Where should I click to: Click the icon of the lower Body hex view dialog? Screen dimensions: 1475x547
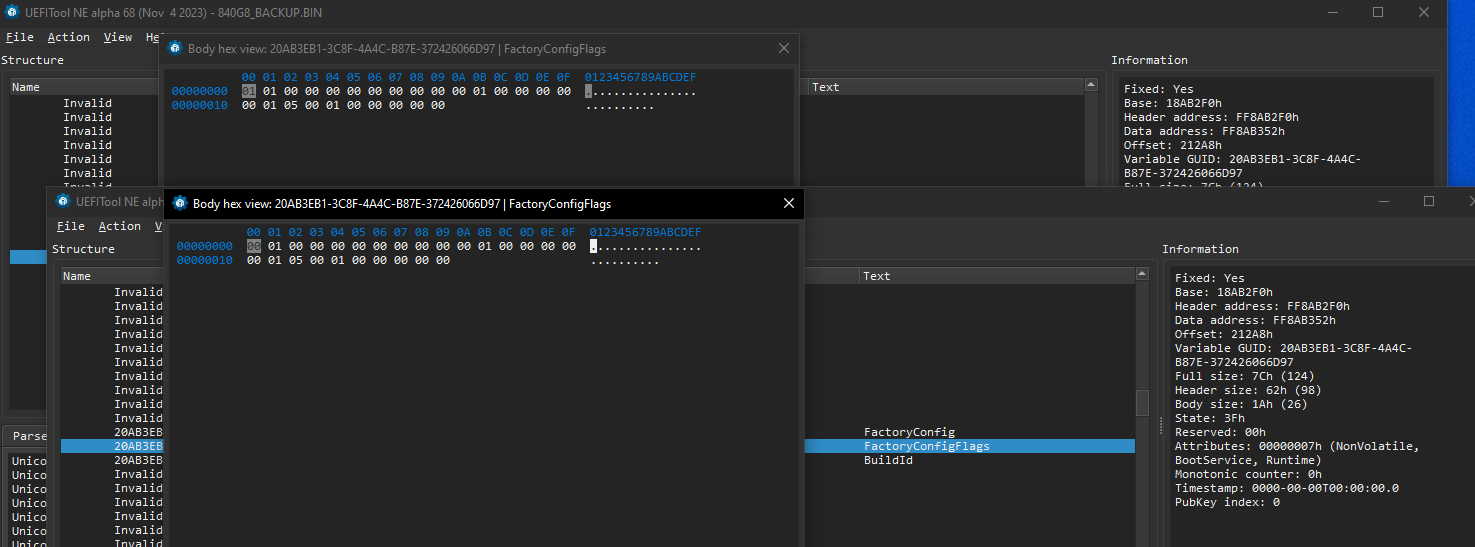[x=180, y=203]
